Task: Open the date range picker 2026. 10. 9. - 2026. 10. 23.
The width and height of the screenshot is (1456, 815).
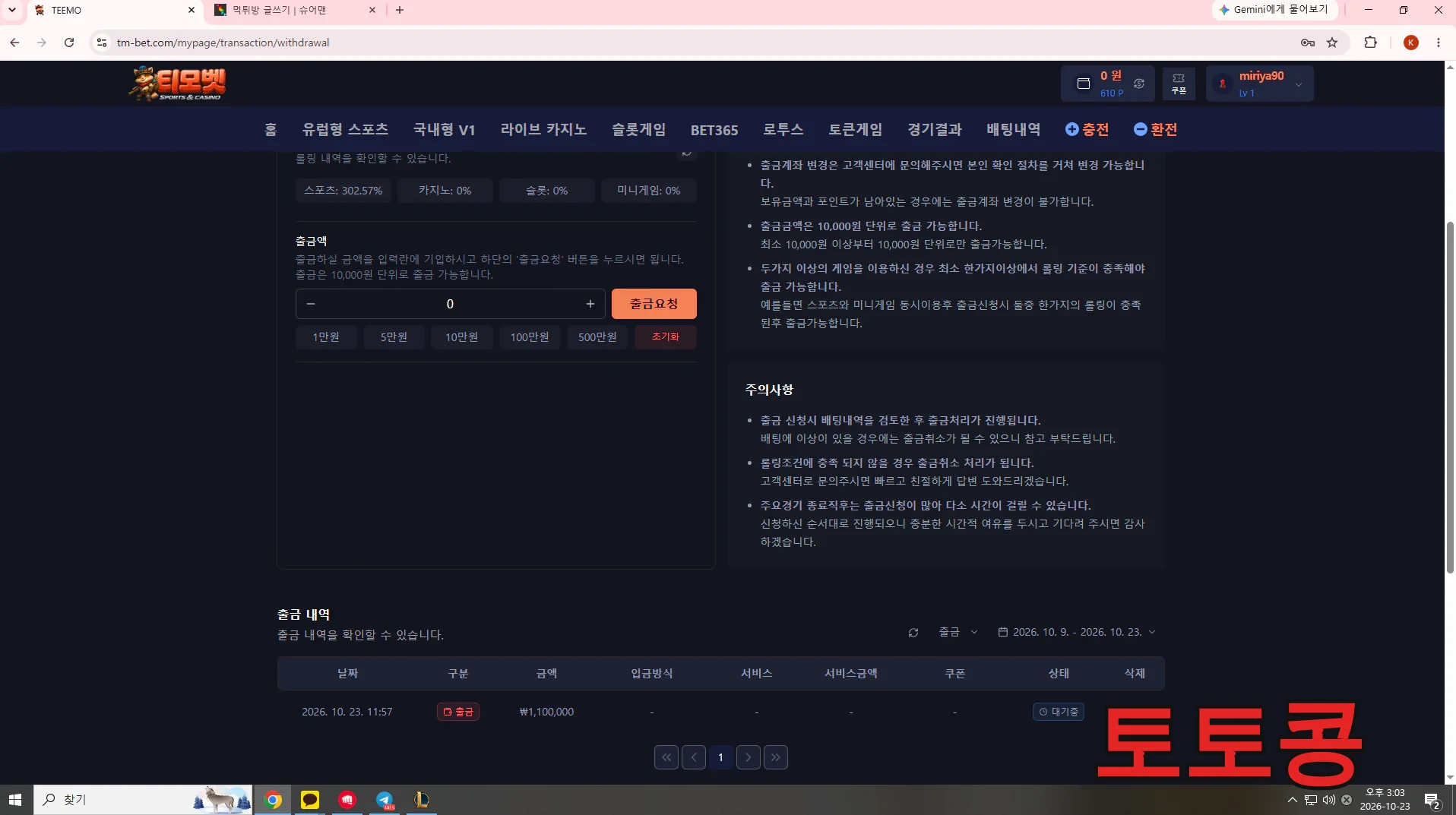Action: click(1077, 632)
